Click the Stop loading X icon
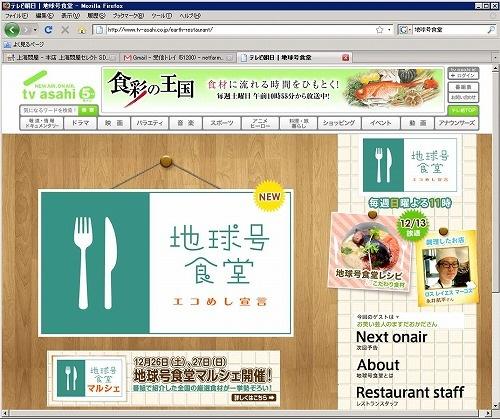The width and height of the screenshot is (500, 419). pyautogui.click(x=65, y=30)
